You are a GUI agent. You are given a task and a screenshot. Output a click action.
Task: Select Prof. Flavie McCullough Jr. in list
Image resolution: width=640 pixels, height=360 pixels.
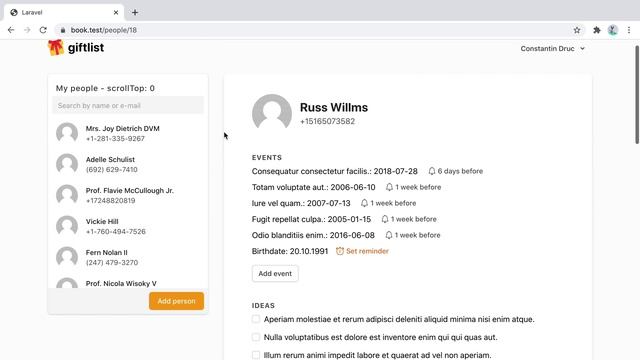128,195
